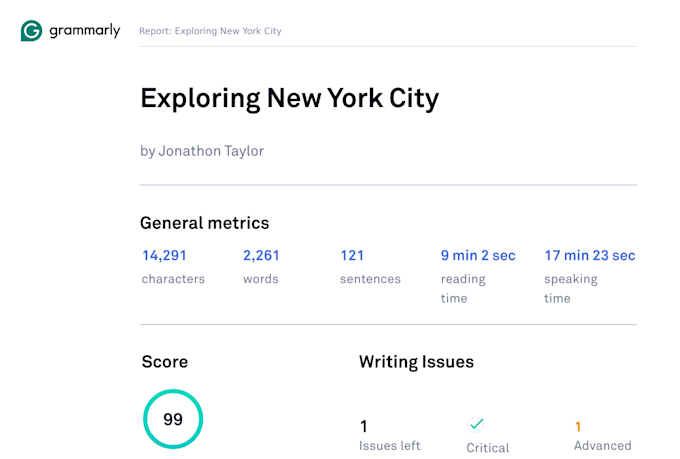Image resolution: width=680 pixels, height=459 pixels.
Task: Click the Exploring New York City title
Action: [290, 98]
